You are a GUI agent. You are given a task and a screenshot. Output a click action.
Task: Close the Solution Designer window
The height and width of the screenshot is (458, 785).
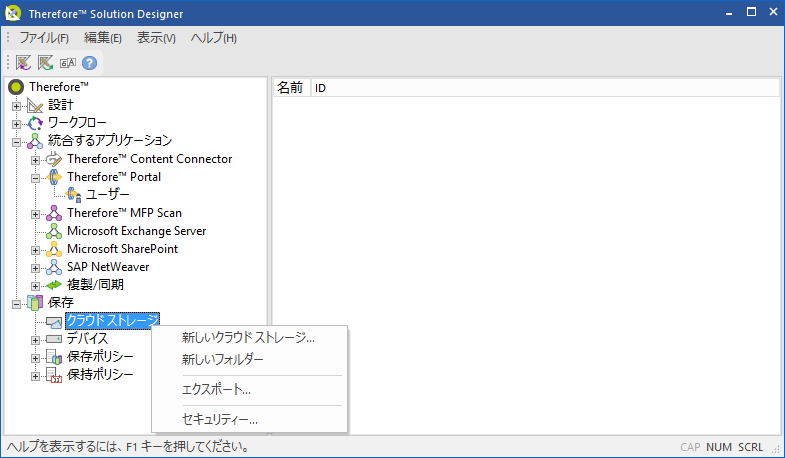[773, 13]
